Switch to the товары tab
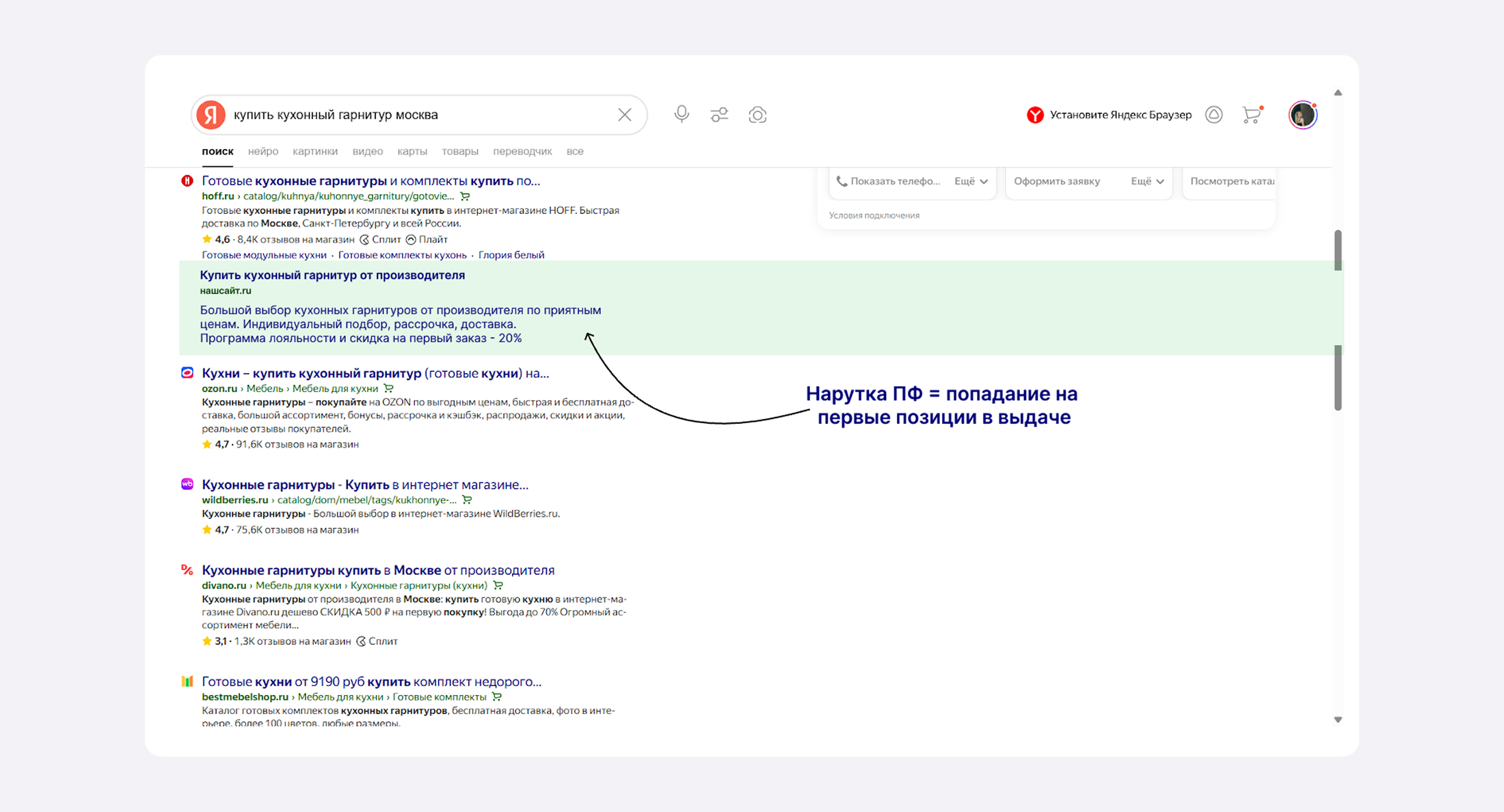 460,151
